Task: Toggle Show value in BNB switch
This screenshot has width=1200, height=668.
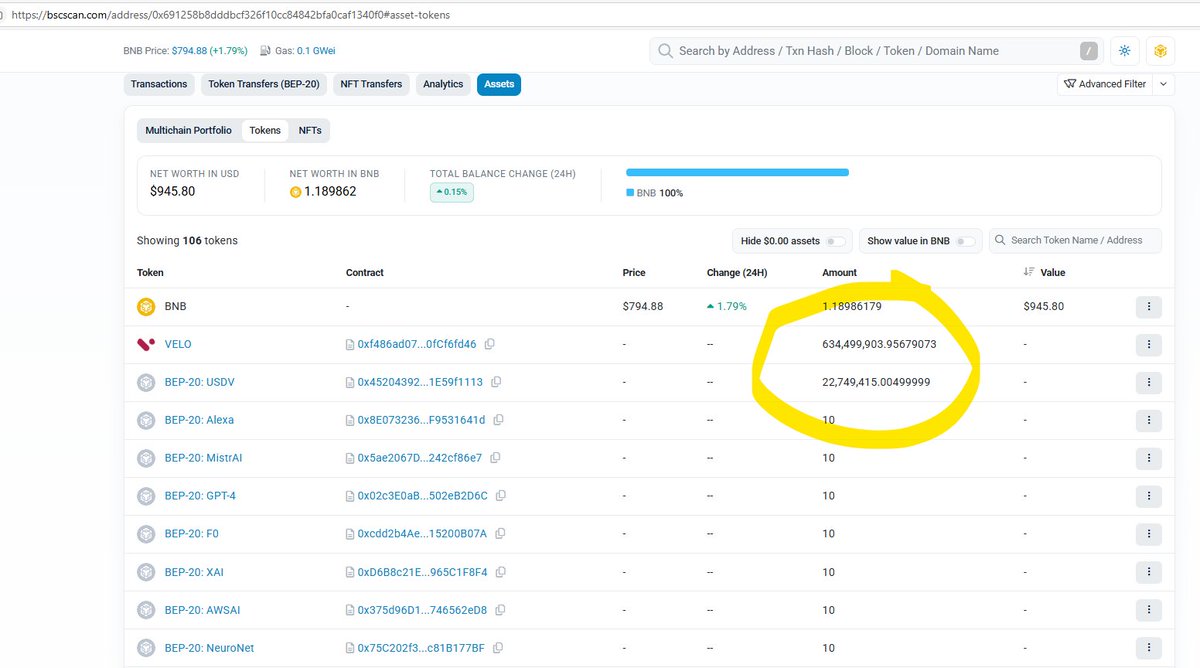Action: 965,241
